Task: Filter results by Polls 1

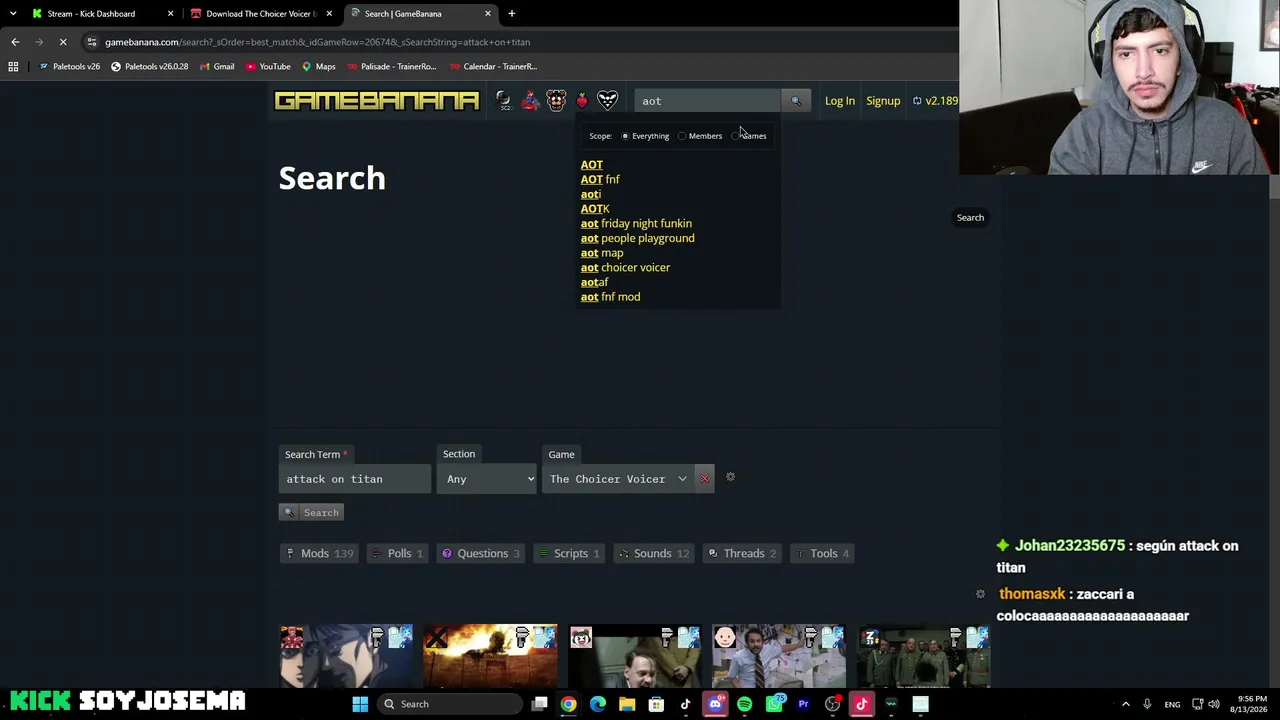Action: click(x=398, y=553)
